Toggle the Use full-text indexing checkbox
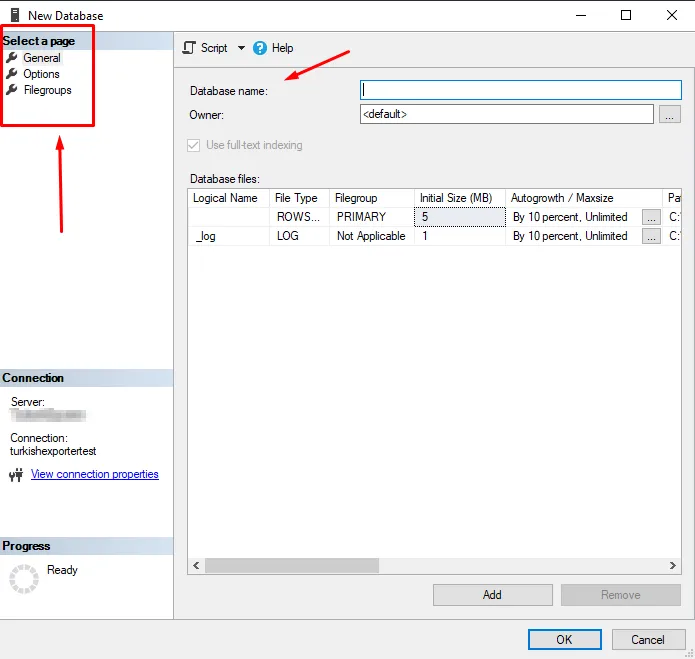 pos(194,145)
